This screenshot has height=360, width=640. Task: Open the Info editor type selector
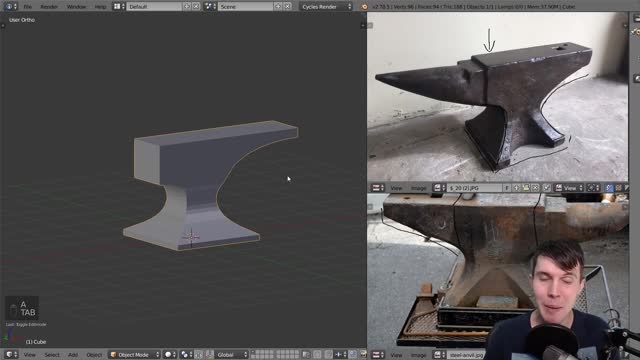pos(10,7)
